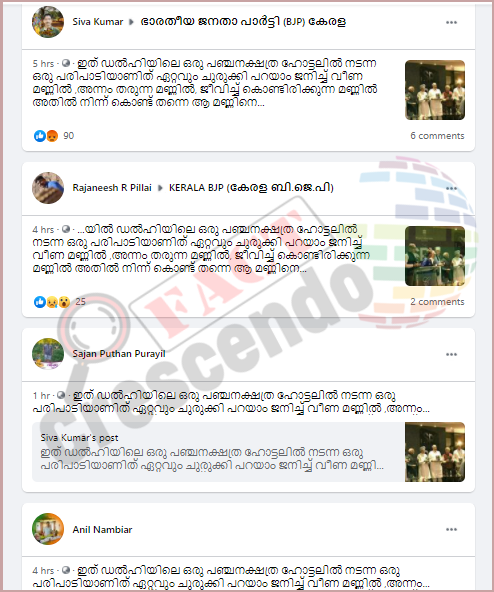Viewport: 494px width, 592px height.
Task: Open Anil Nambiar's name link
Action: coord(102,530)
